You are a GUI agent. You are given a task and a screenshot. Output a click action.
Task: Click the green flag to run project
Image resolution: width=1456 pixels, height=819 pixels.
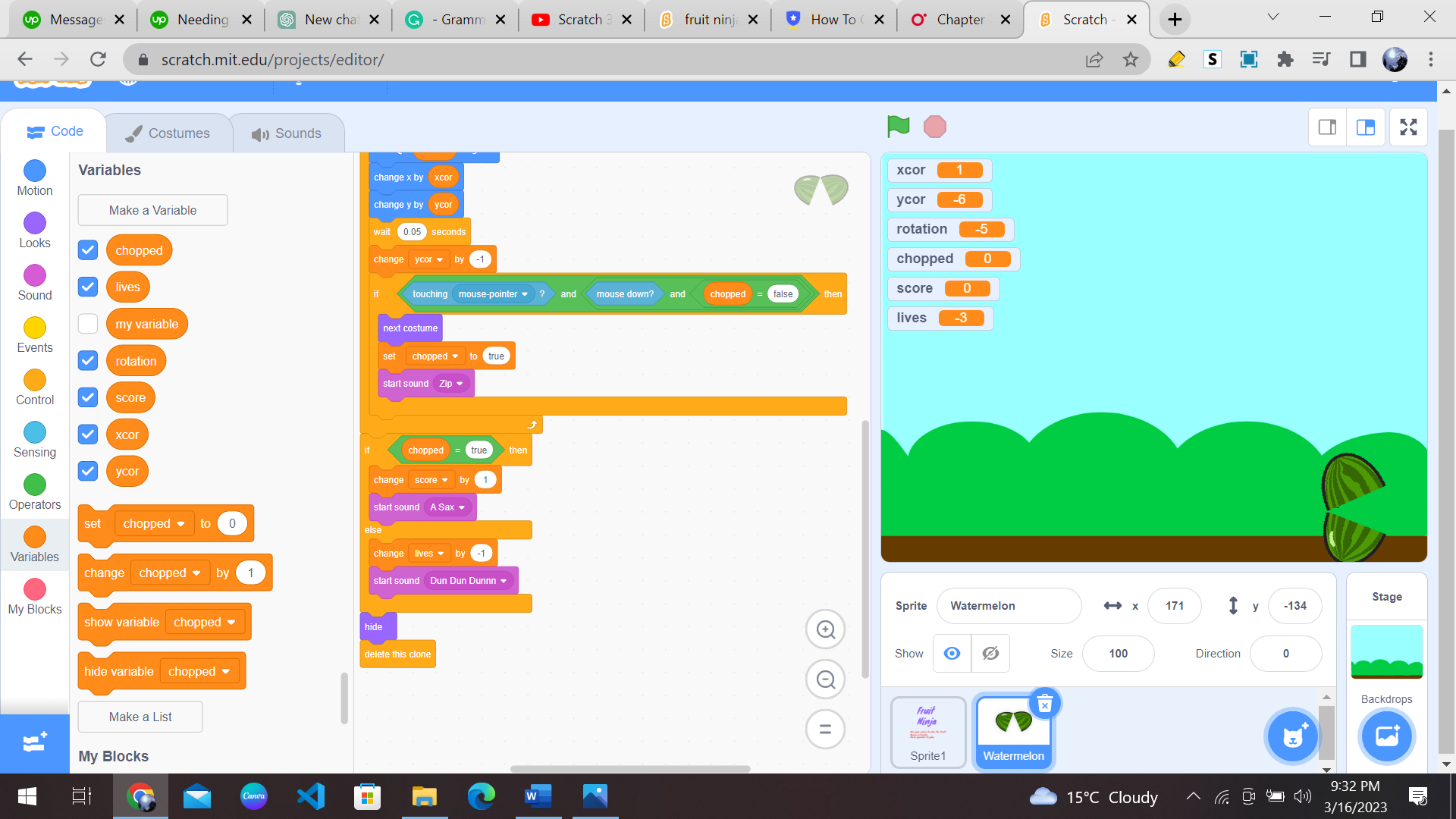(x=899, y=126)
